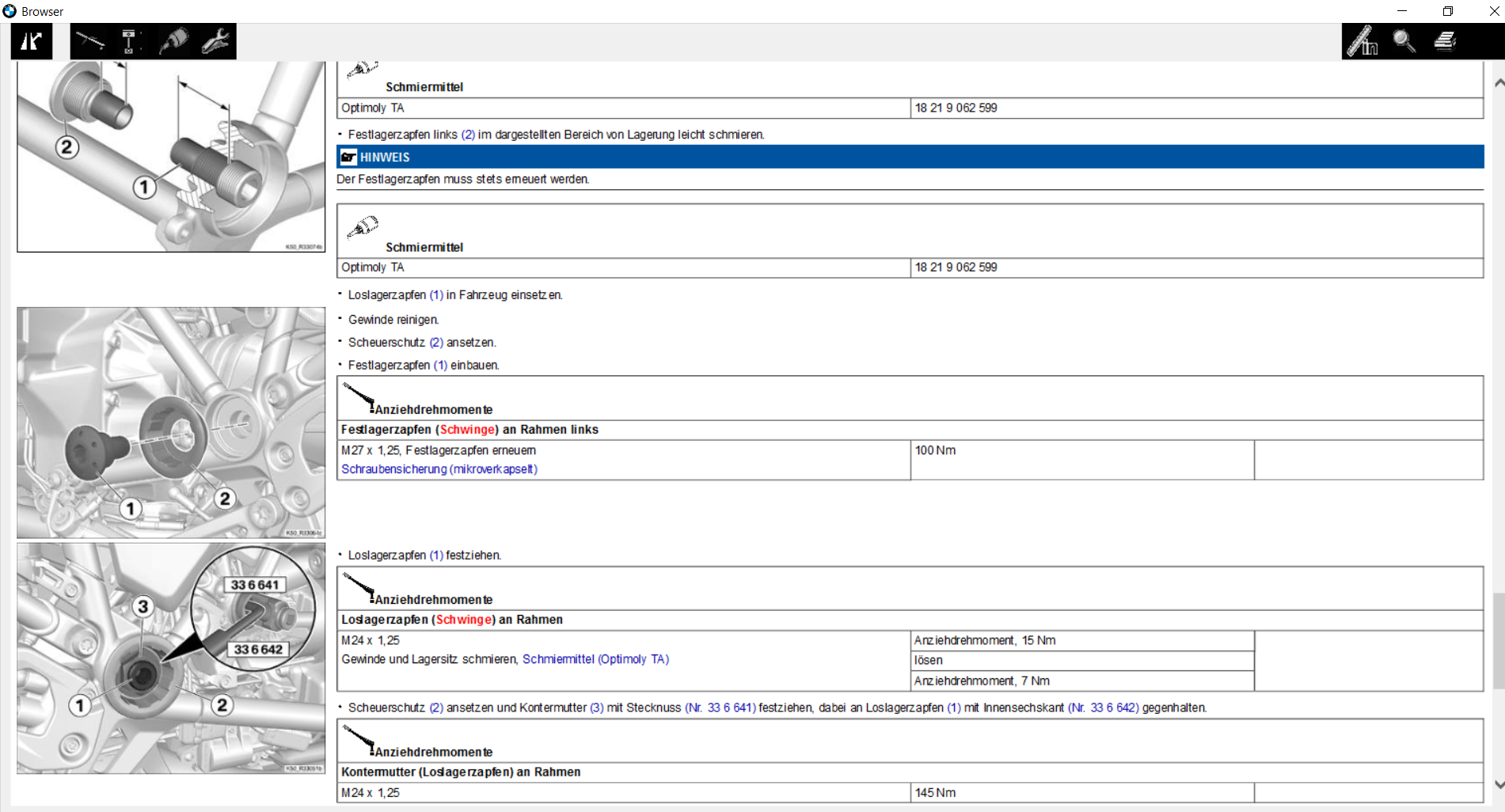Click the bearing pin and guard illustration

click(x=171, y=423)
